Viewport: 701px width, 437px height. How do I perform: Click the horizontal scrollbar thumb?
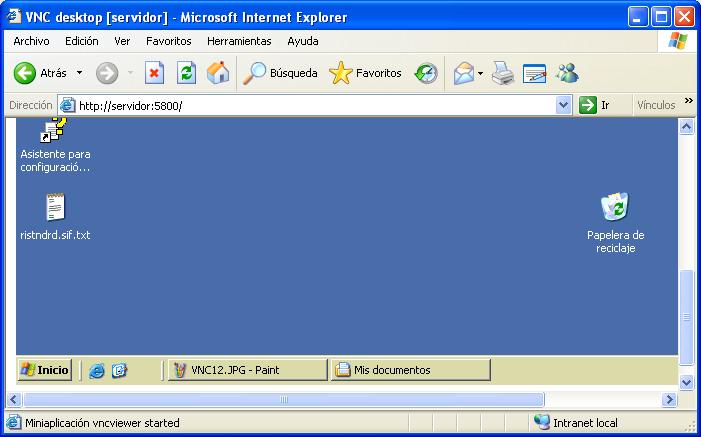284,400
